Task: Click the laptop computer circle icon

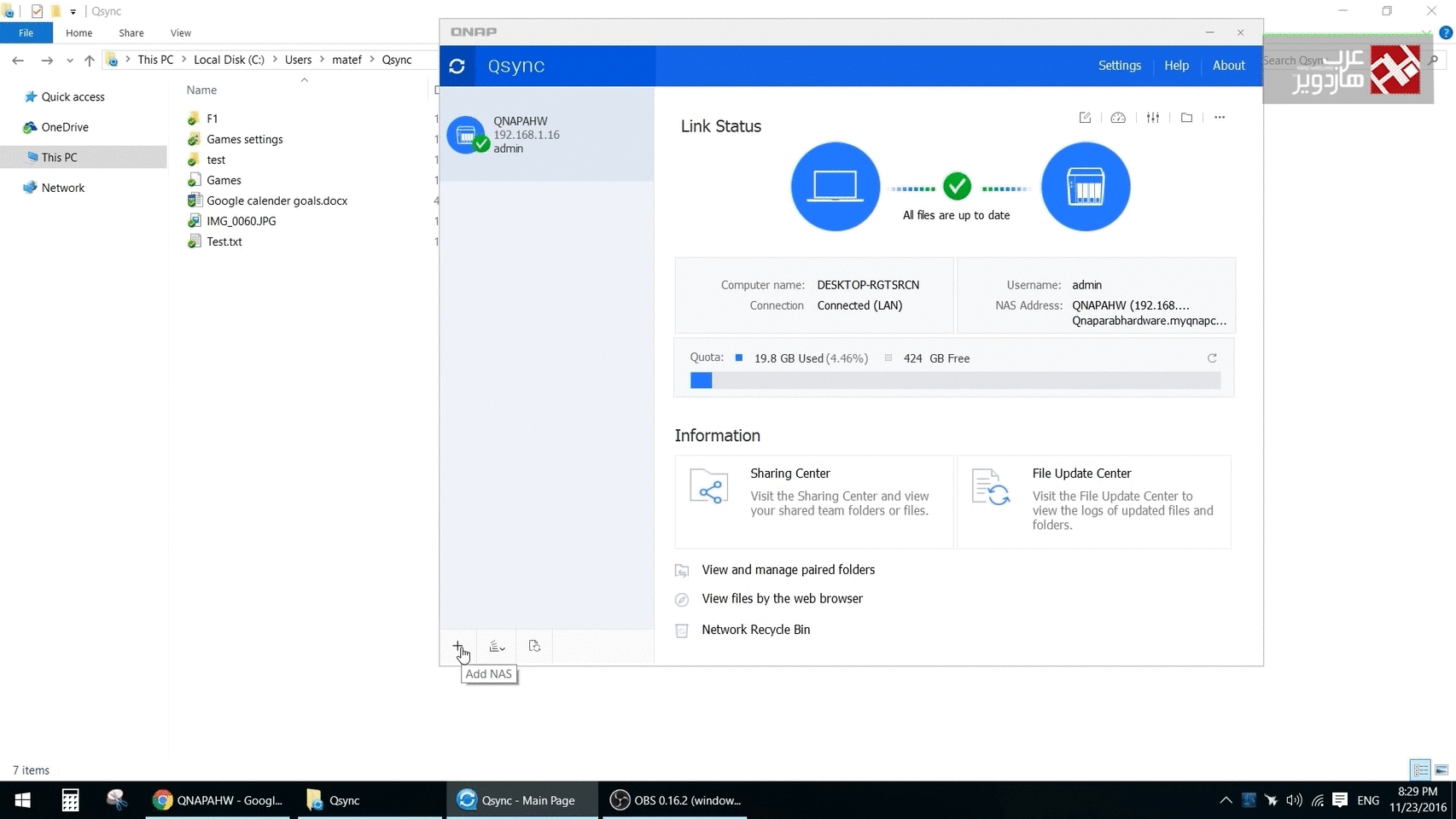Action: tap(835, 186)
